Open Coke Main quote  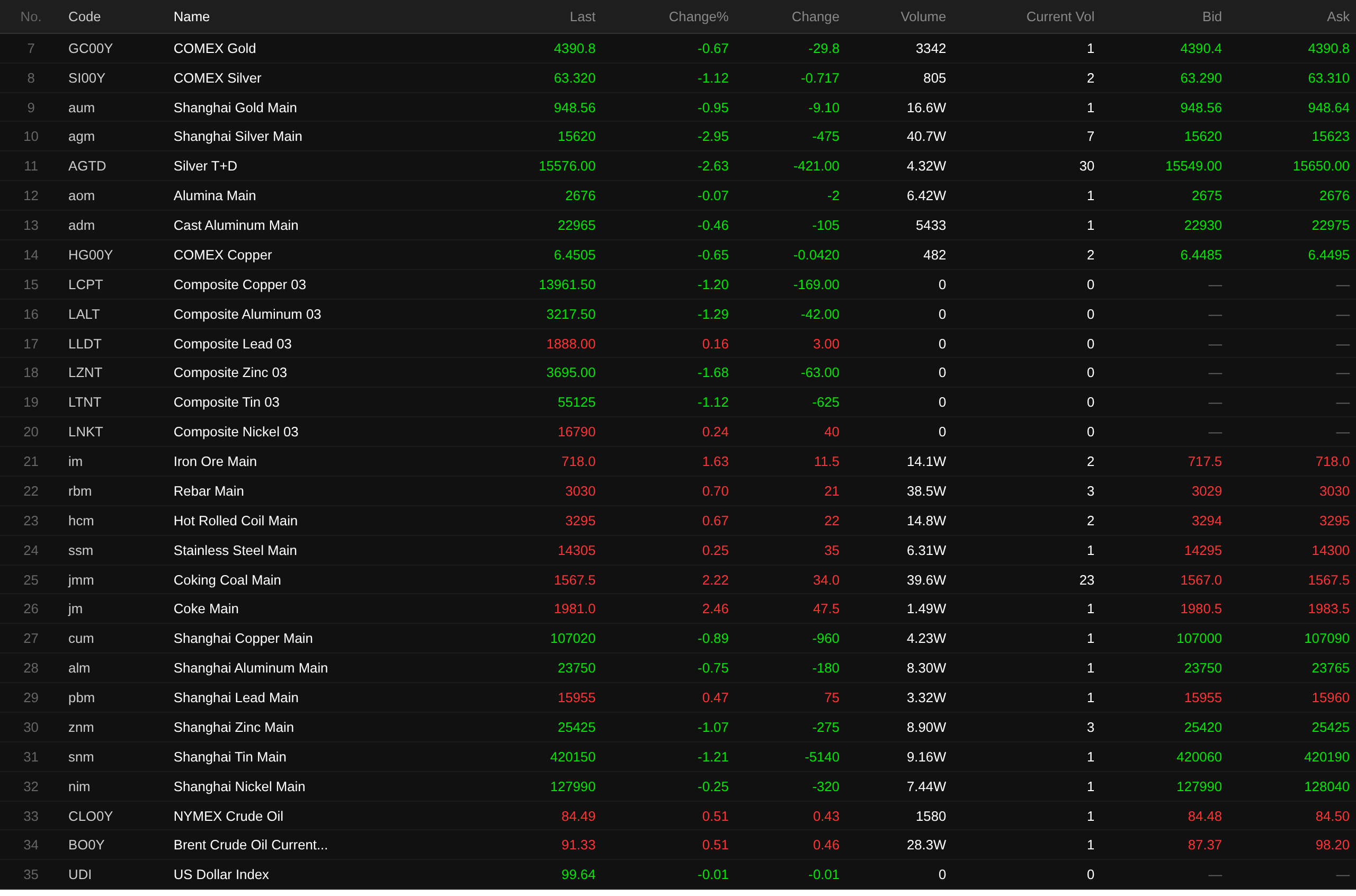206,610
